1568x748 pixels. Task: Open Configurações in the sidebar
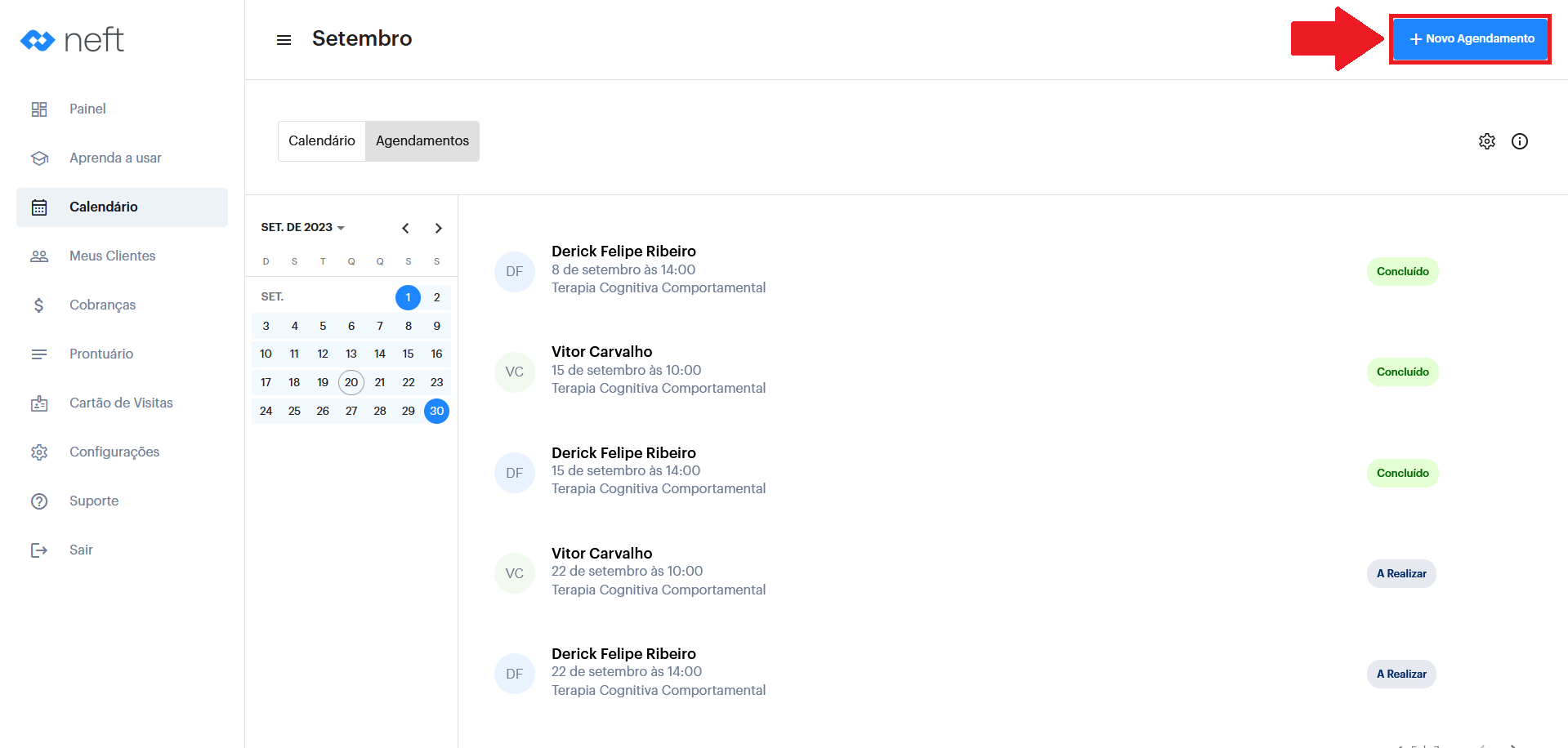click(114, 452)
